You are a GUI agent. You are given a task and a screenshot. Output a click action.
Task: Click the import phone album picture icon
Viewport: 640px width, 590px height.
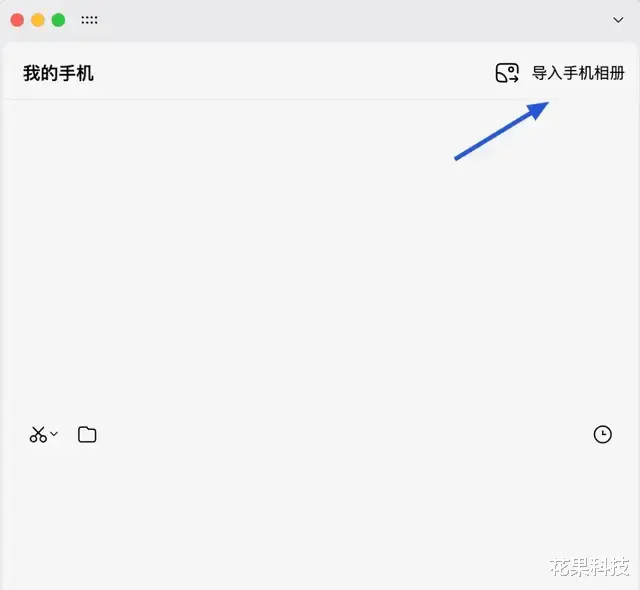[507, 73]
